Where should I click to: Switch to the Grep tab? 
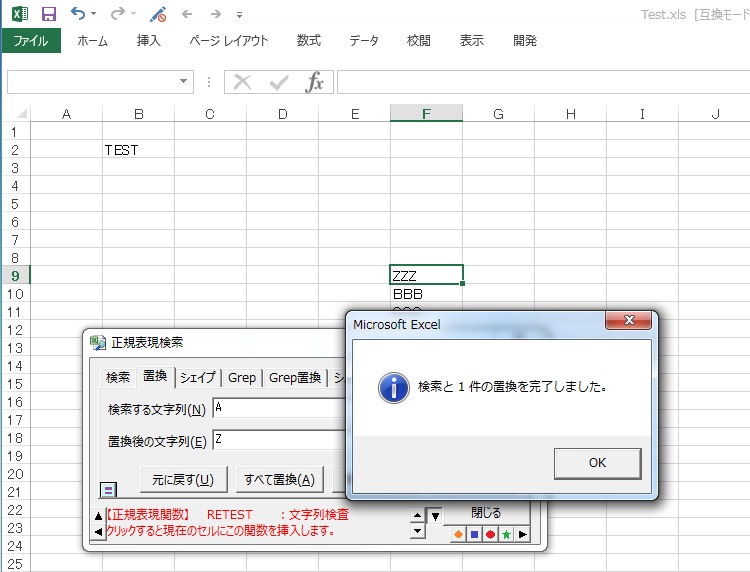click(241, 377)
